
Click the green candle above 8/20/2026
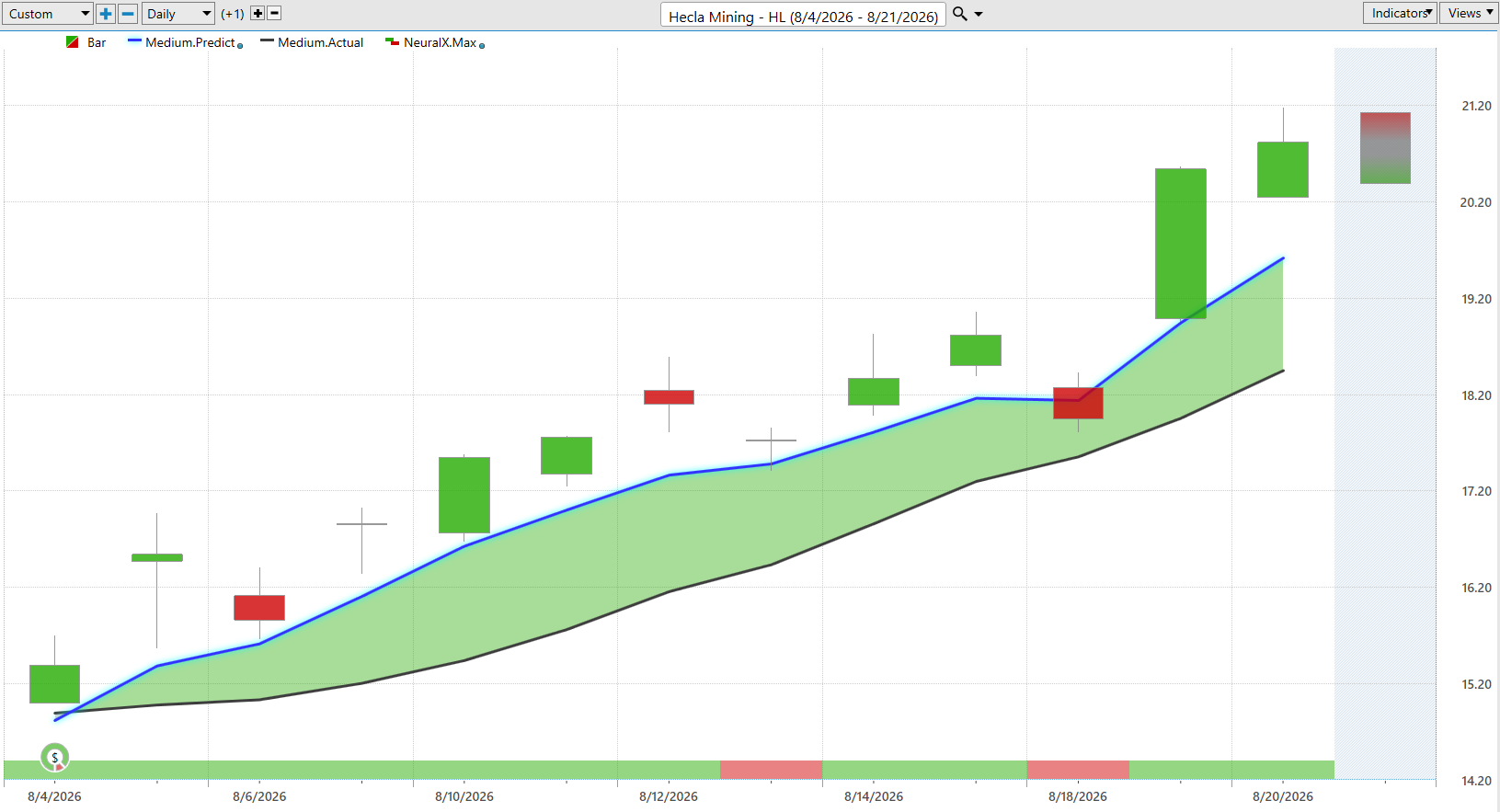(x=1283, y=169)
